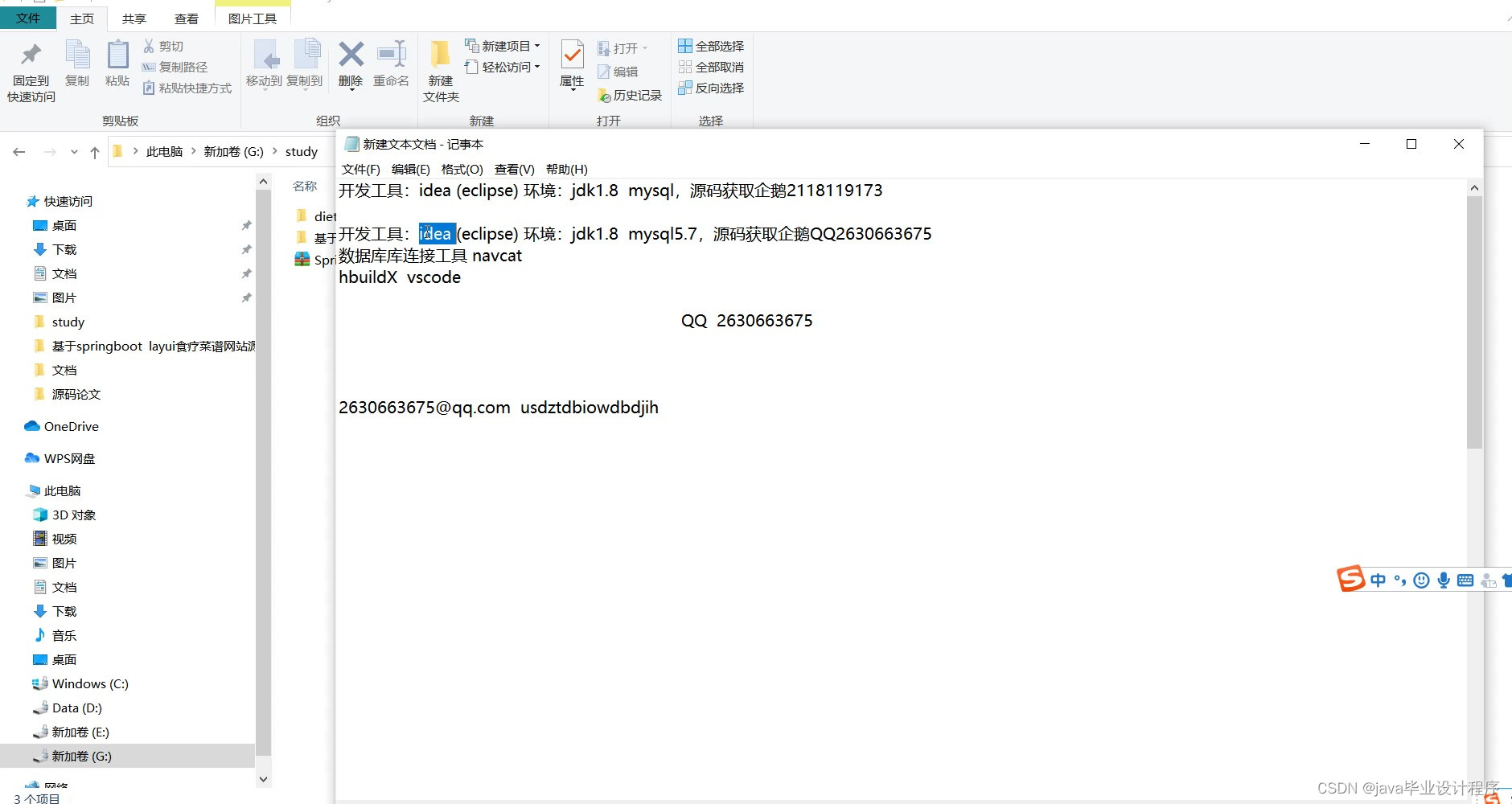Open OneDrive in navigation pane
1512x804 pixels.
[62, 427]
